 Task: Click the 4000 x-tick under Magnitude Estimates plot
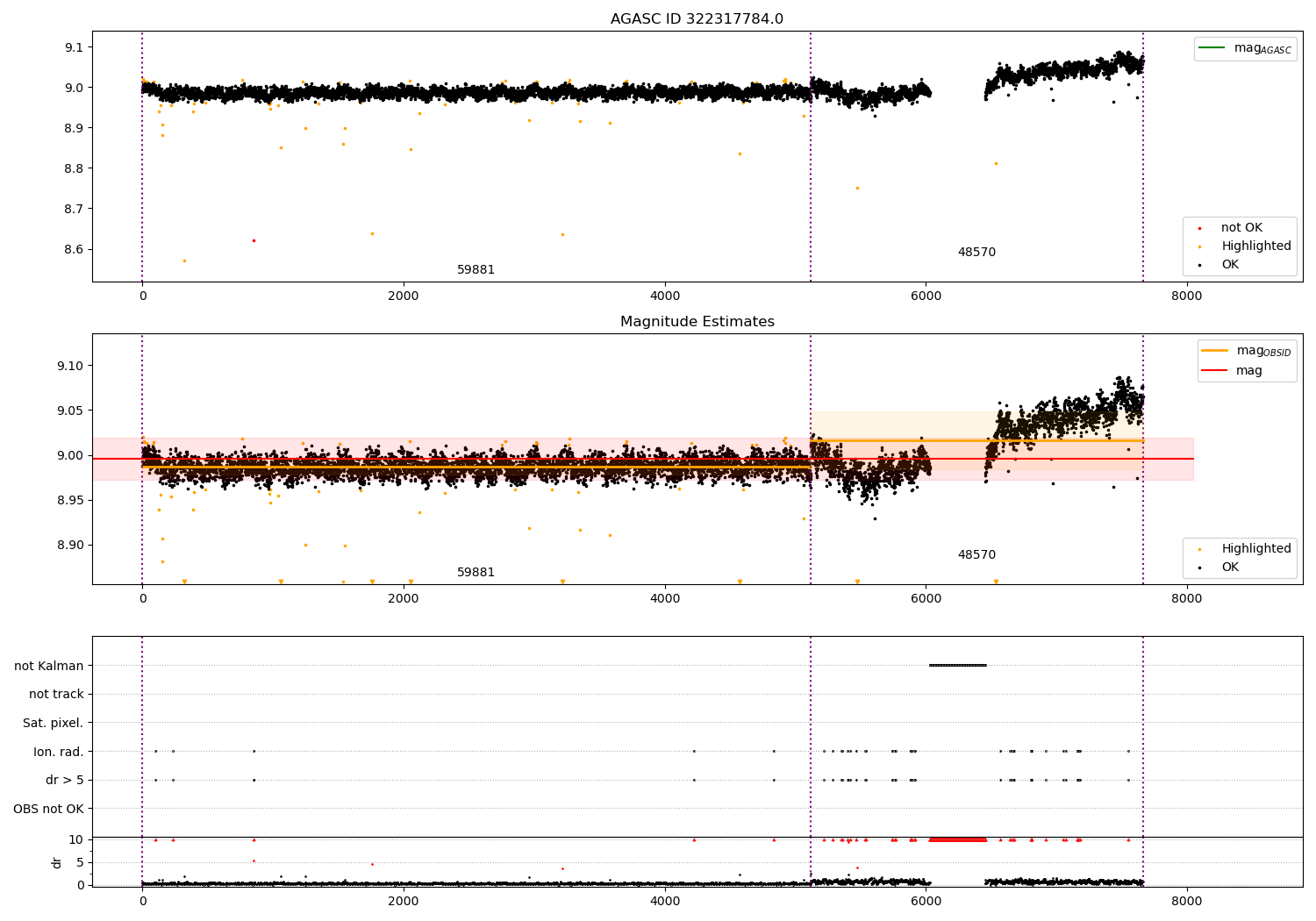click(x=665, y=599)
